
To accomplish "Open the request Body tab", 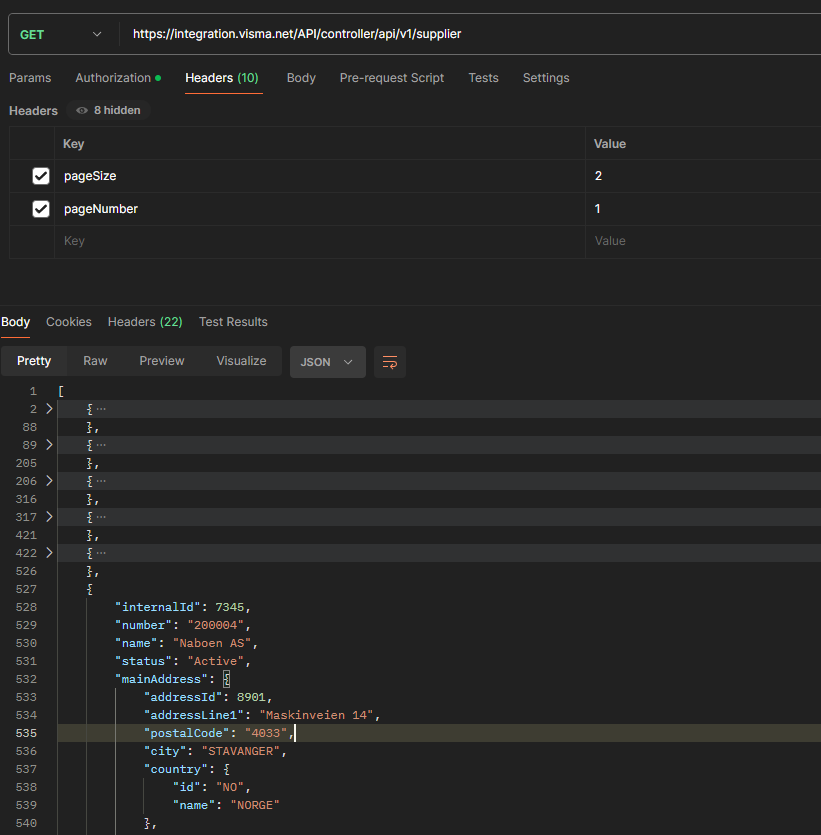I will tap(301, 78).
